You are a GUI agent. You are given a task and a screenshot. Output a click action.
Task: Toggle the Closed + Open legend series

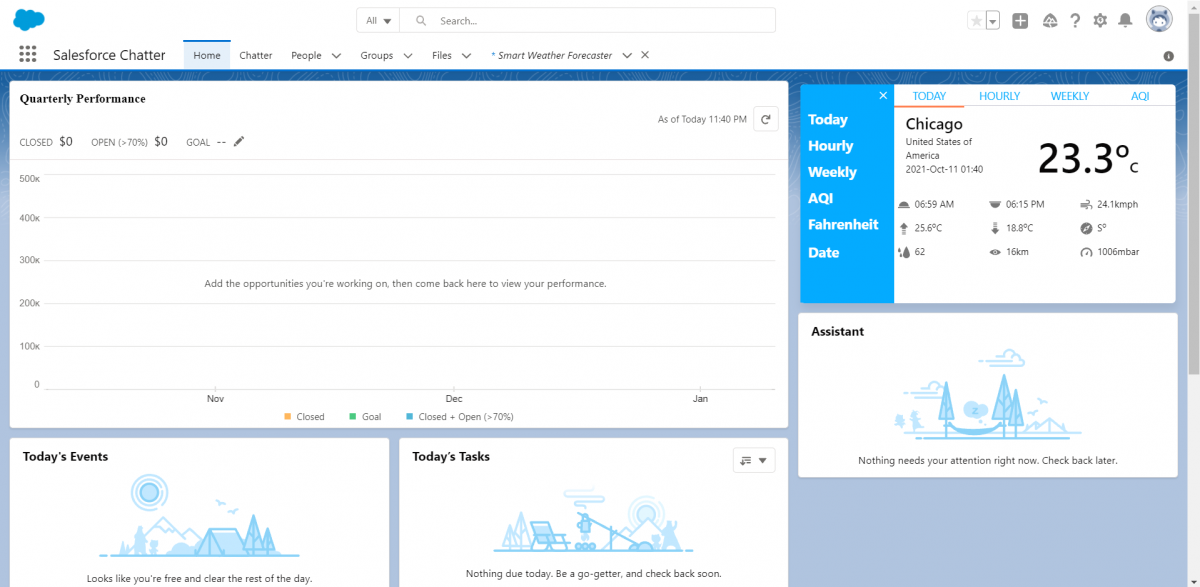point(460,417)
